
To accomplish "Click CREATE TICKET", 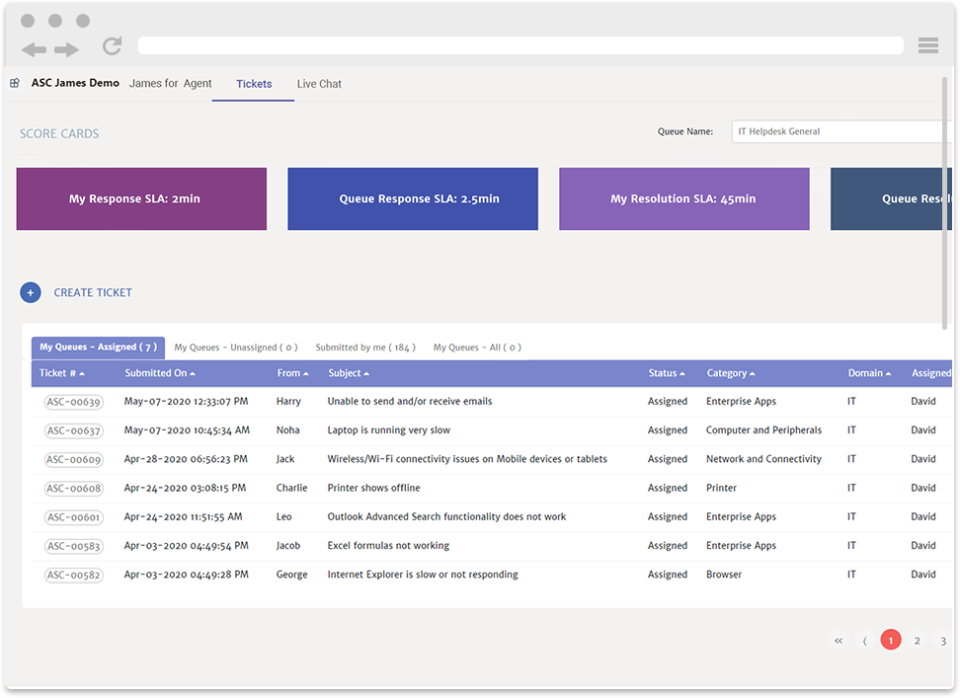I will 92,292.
